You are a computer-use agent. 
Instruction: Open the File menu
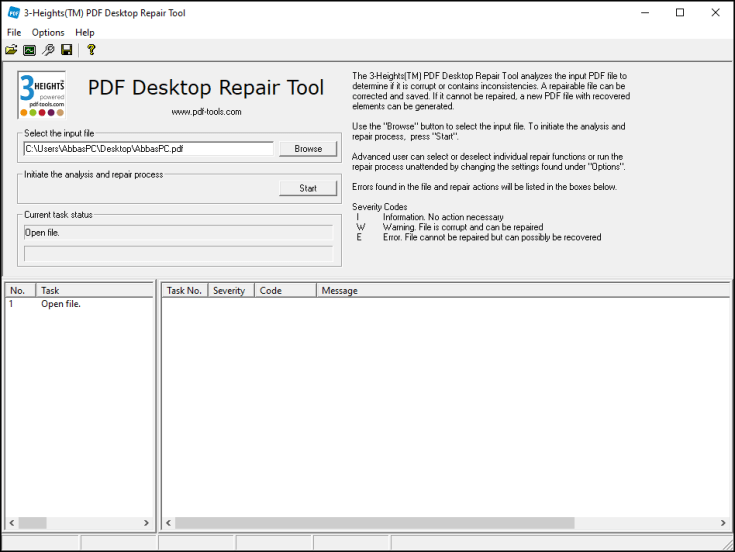coord(14,33)
